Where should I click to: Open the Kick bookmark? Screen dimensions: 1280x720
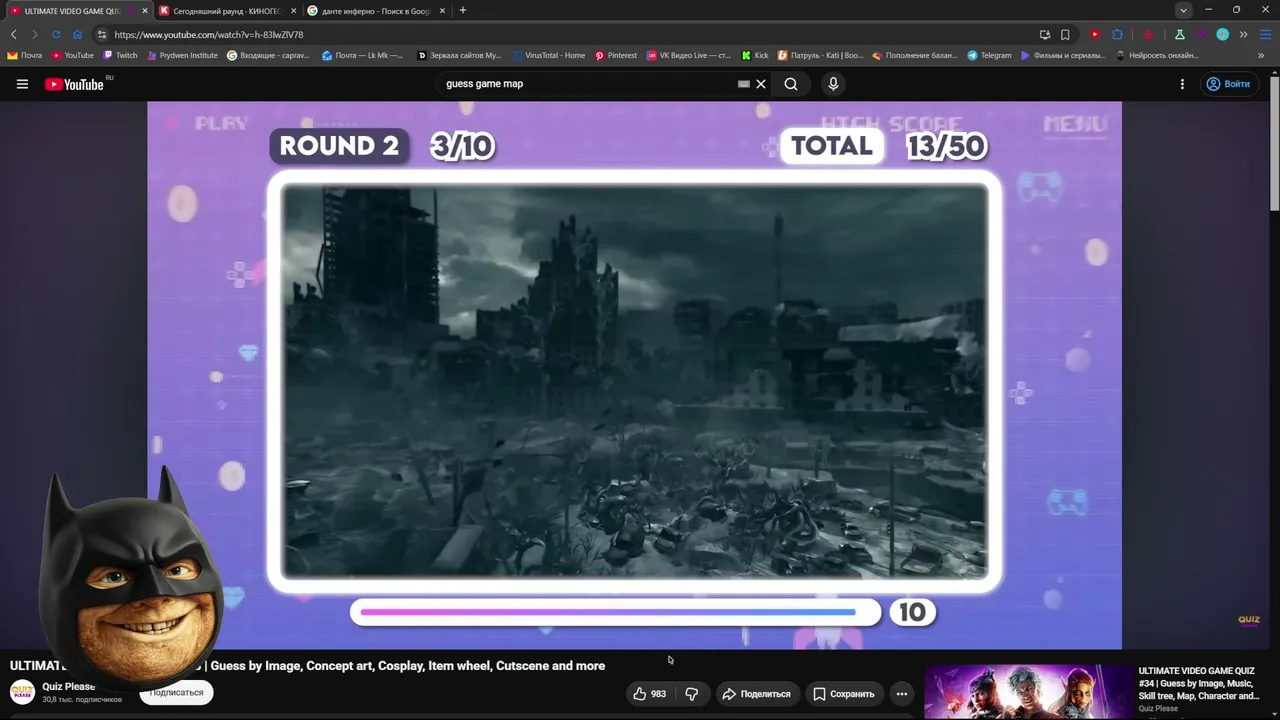pyautogui.click(x=755, y=56)
